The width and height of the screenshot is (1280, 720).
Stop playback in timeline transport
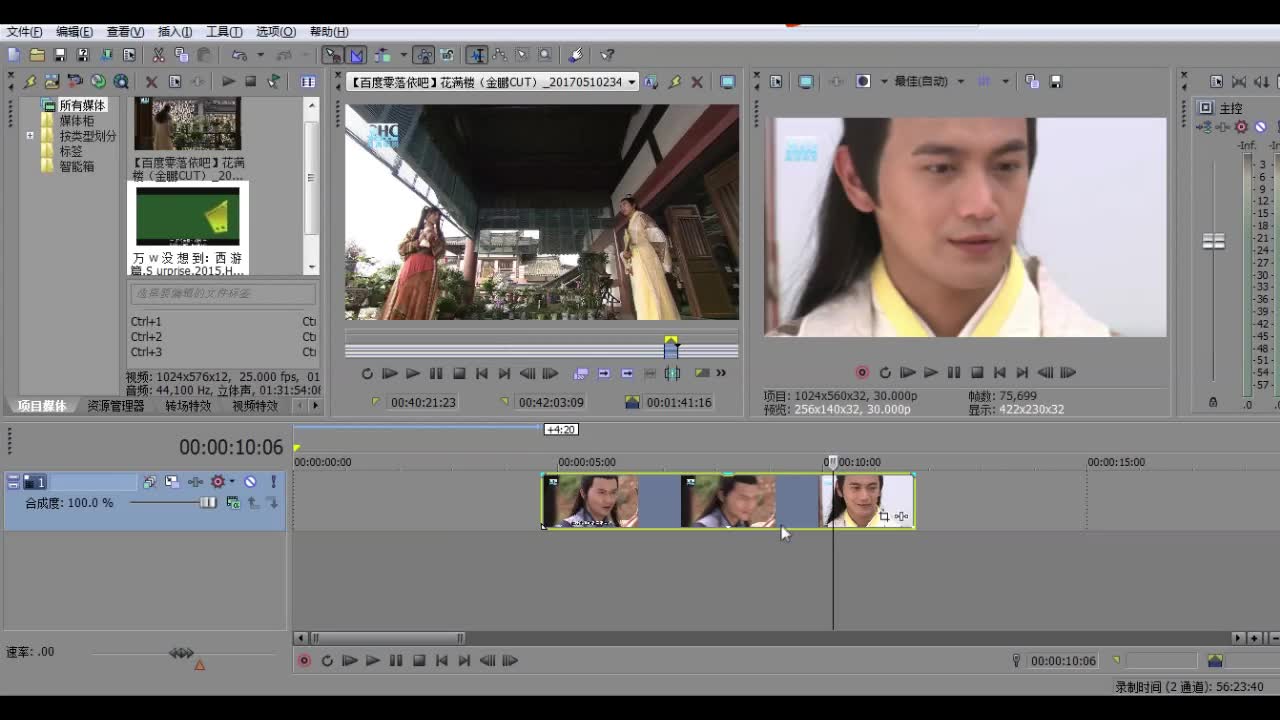pos(419,661)
